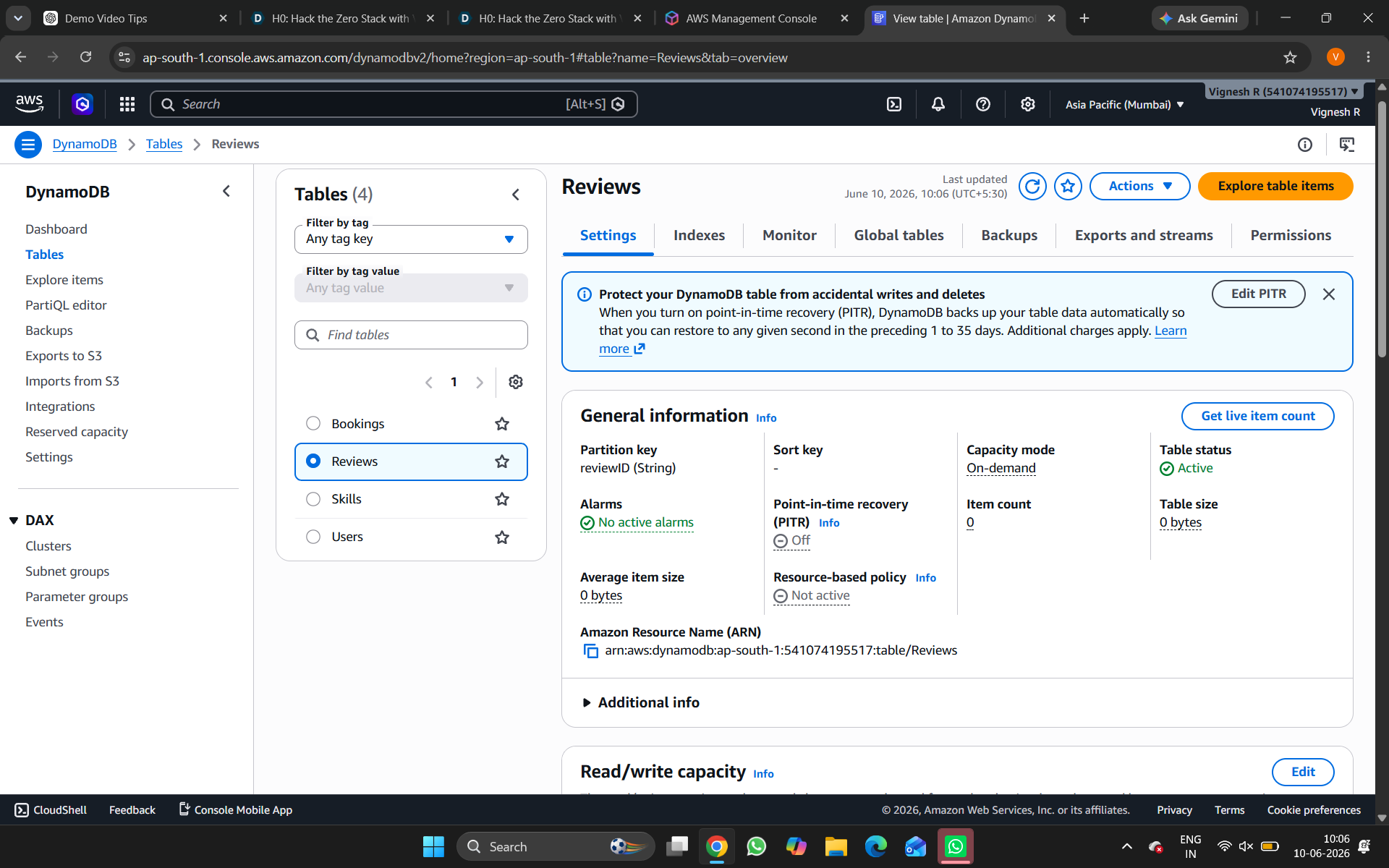Focus the Find tables search field
This screenshot has width=1389, height=868.
pos(411,335)
